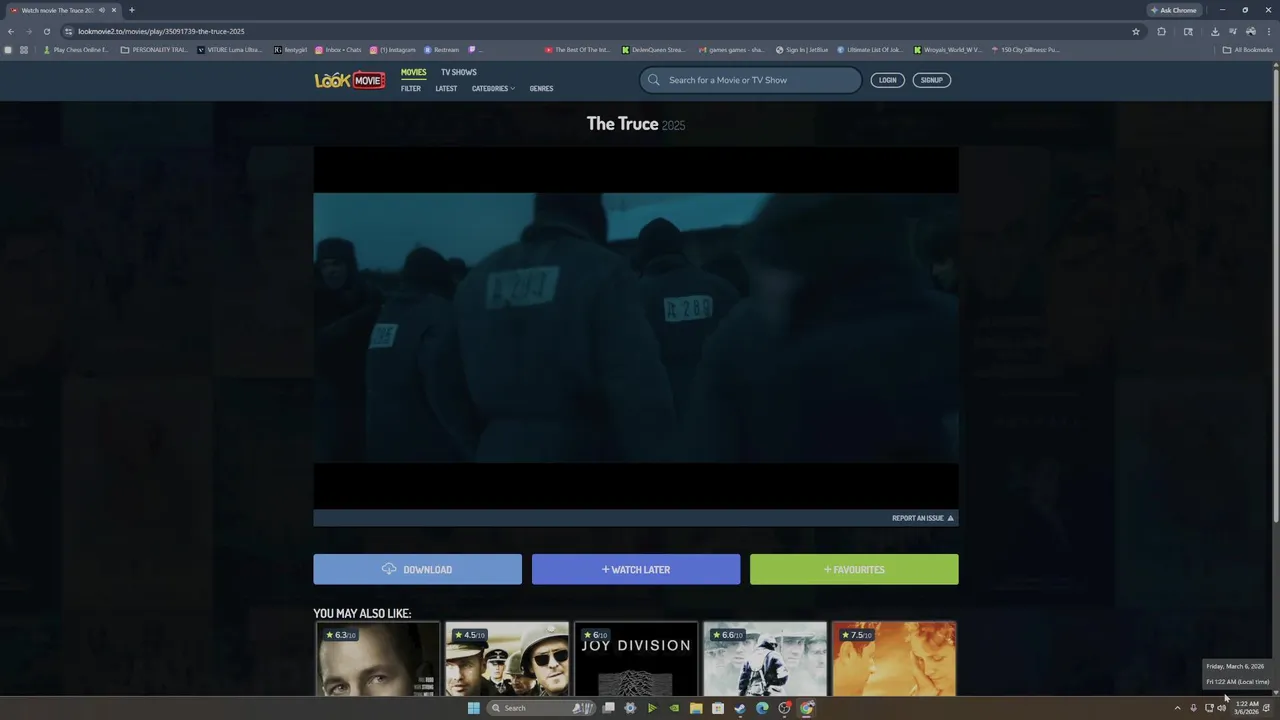Click The Truce movie title
This screenshot has height=720, width=1280.
pos(622,124)
